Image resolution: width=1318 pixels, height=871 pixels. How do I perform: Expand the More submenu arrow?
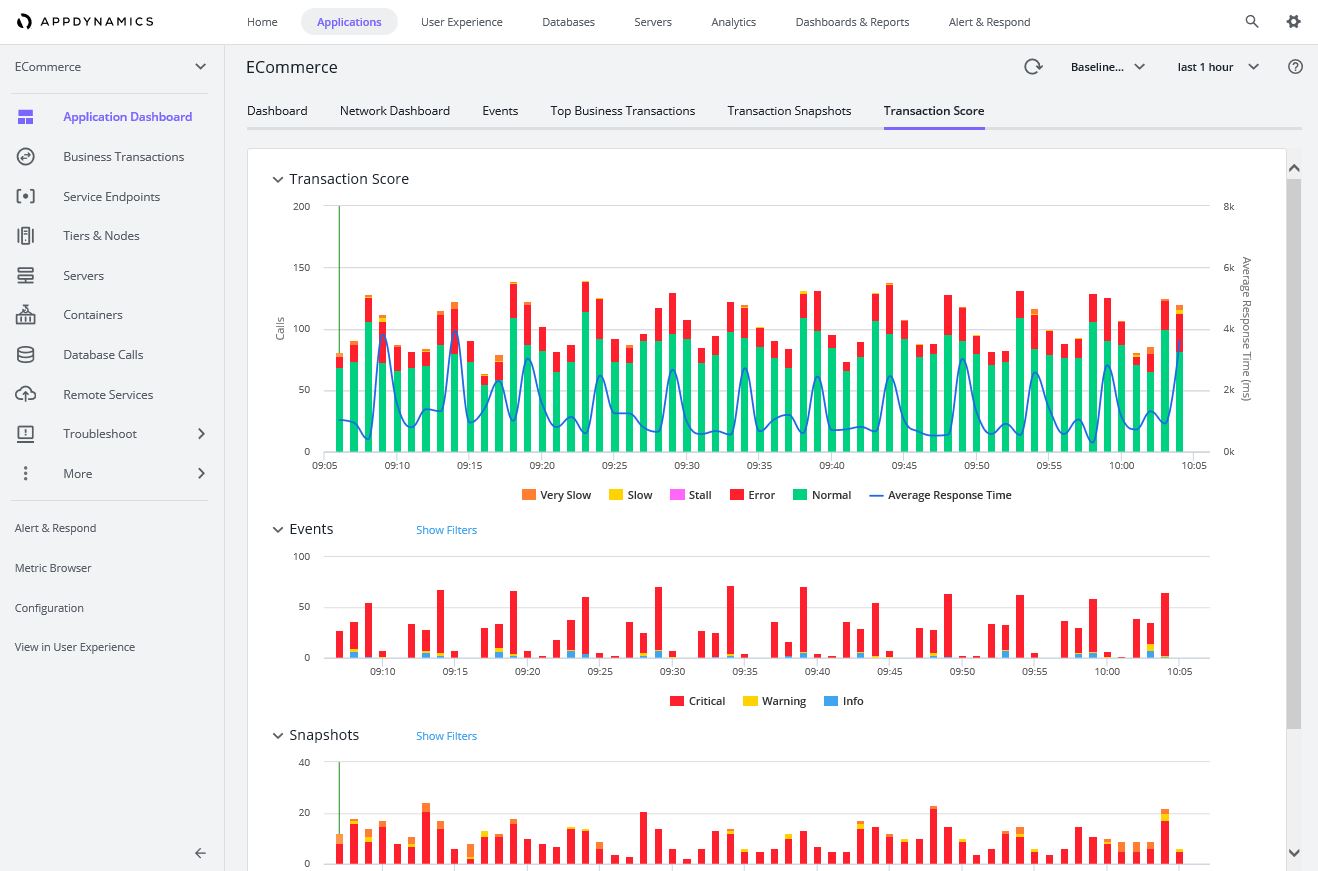click(201, 474)
